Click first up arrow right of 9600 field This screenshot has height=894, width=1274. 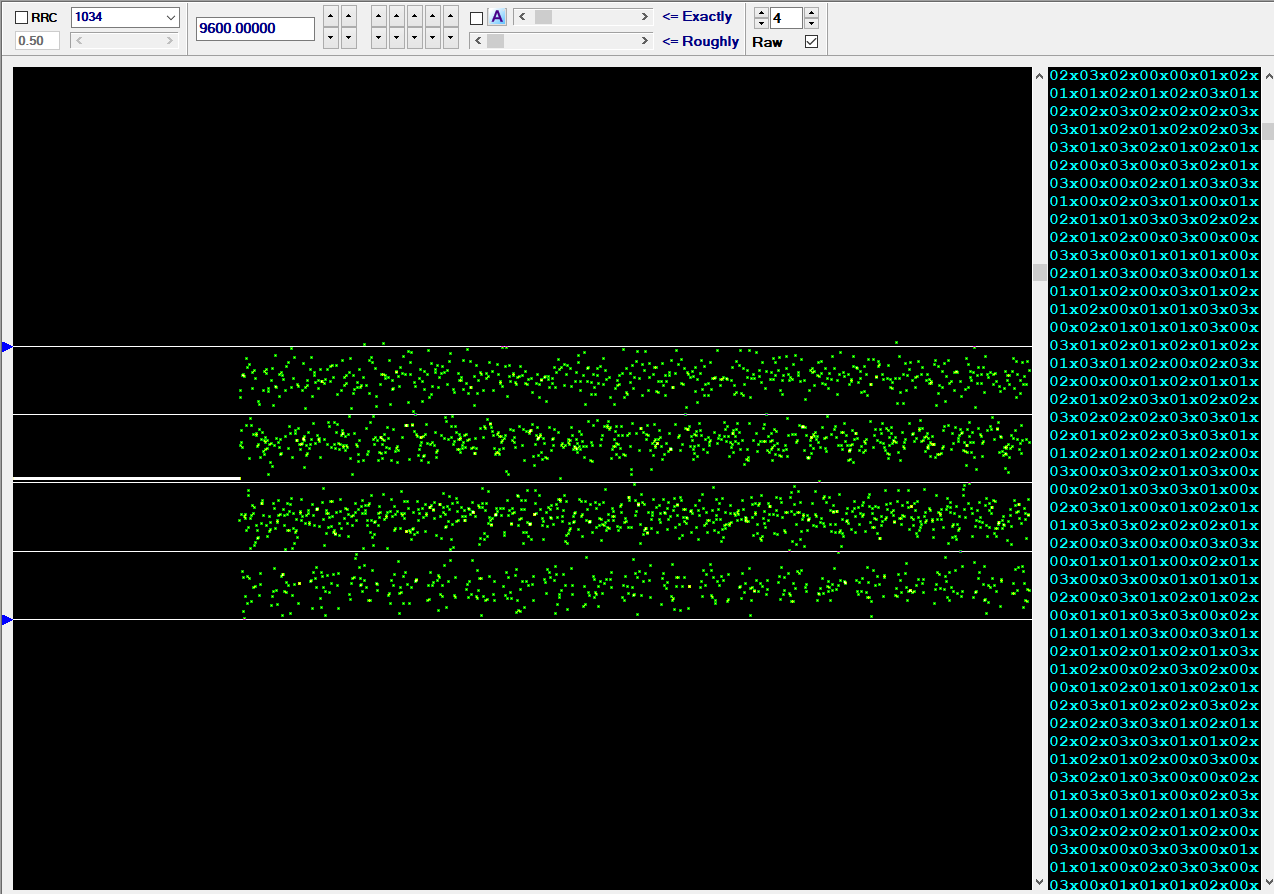pos(331,17)
